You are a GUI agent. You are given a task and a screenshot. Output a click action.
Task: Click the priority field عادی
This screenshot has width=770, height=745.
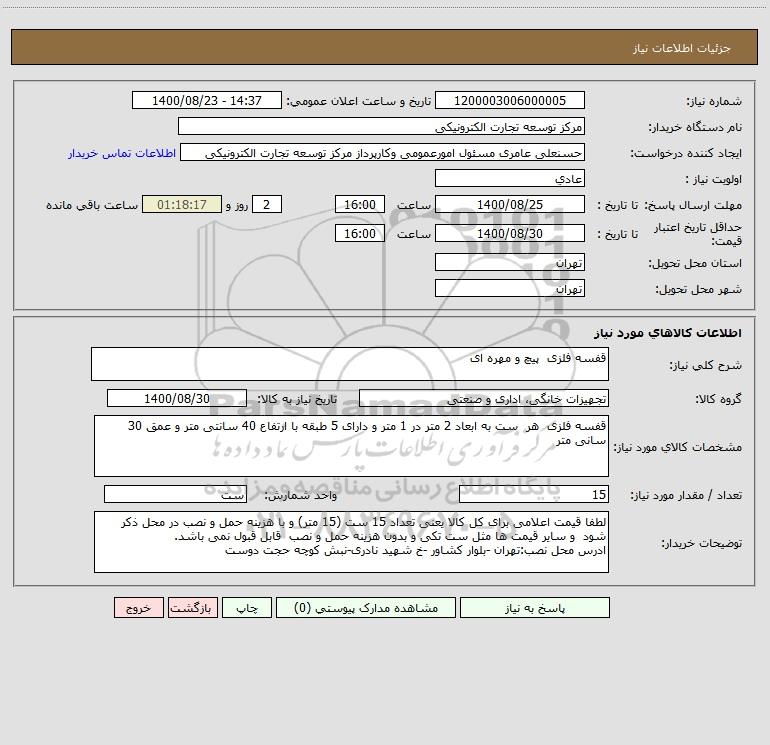[x=510, y=178]
